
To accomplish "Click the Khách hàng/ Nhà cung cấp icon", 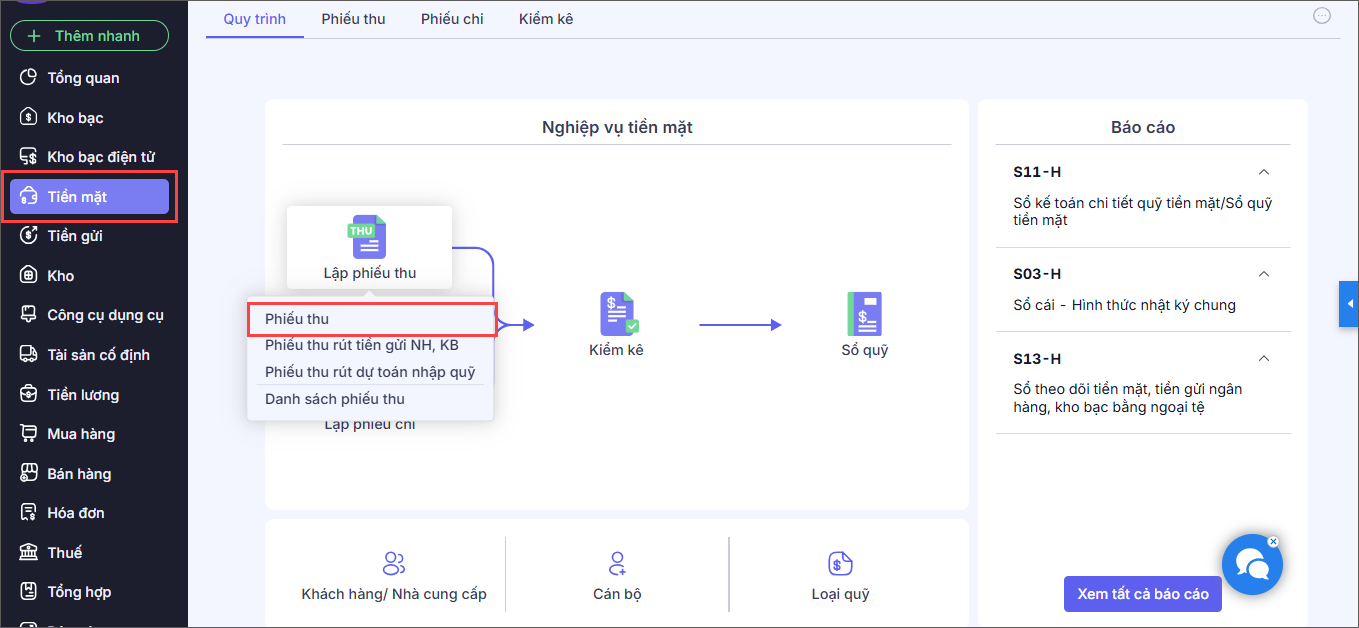I will [394, 563].
